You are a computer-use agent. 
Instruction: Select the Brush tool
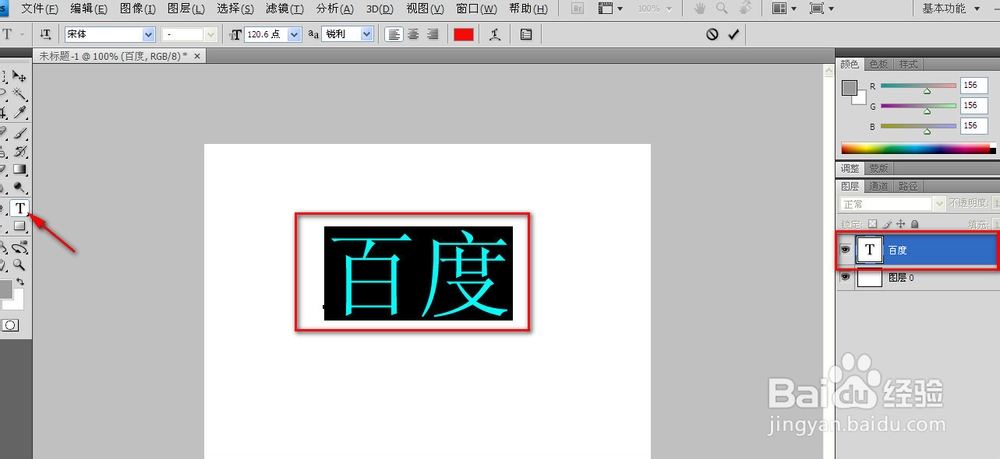pos(19,133)
